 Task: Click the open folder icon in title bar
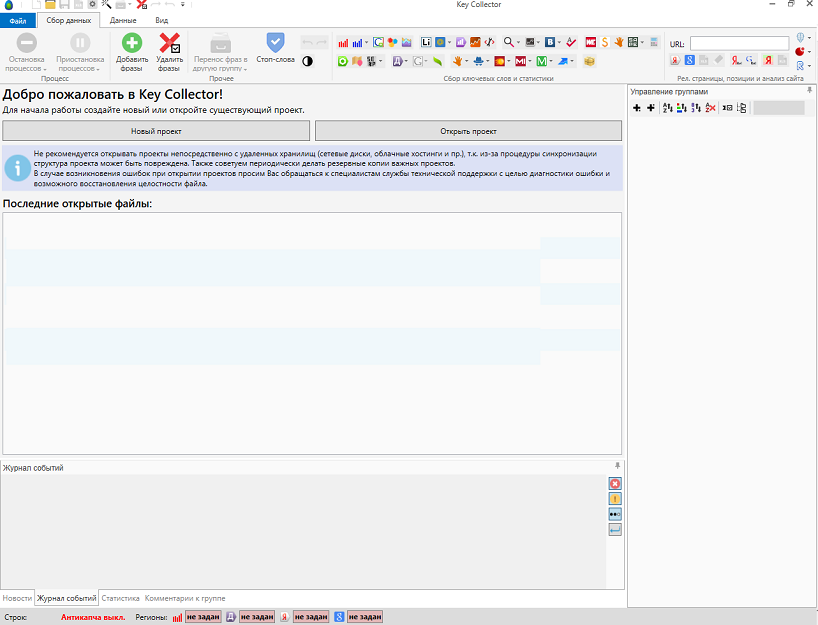pos(50,5)
